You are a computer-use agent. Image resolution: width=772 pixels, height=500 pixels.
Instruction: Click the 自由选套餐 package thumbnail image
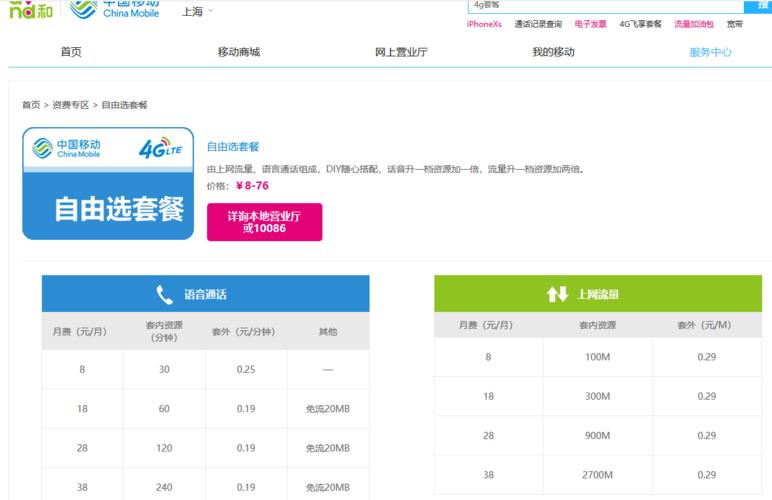(108, 184)
